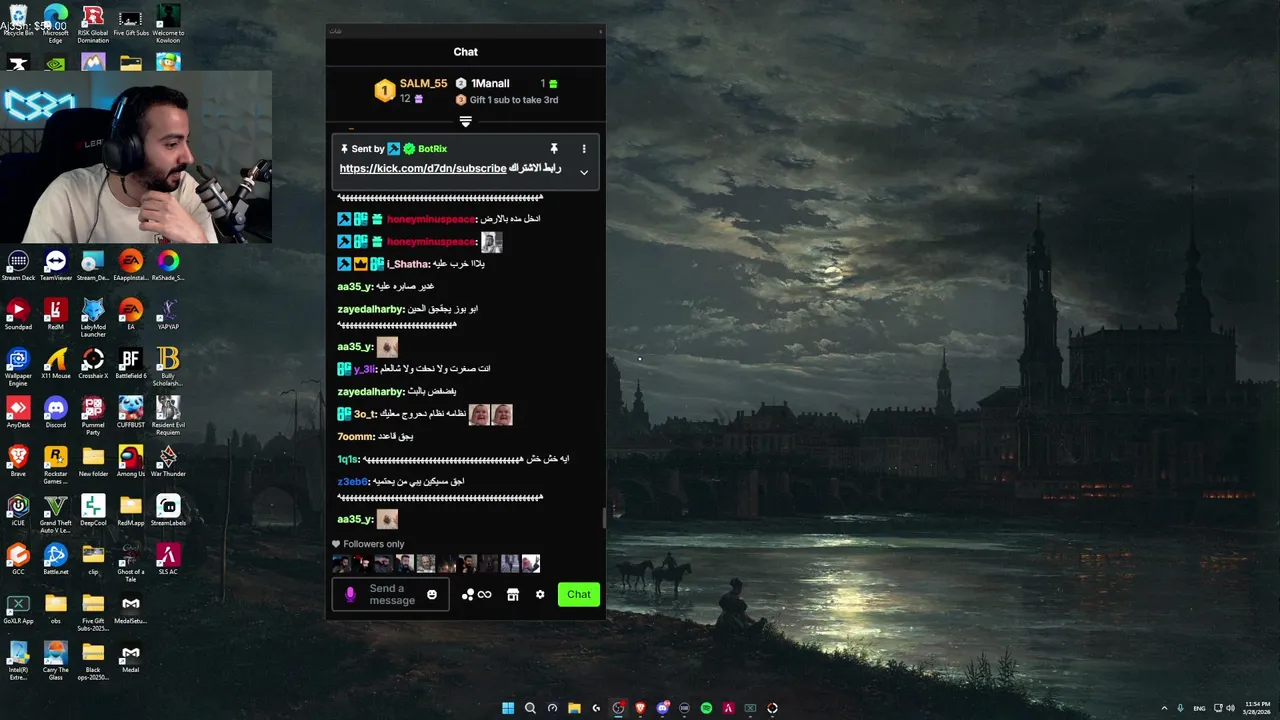Open taskbar Search
The width and height of the screenshot is (1280, 720).
530,708
